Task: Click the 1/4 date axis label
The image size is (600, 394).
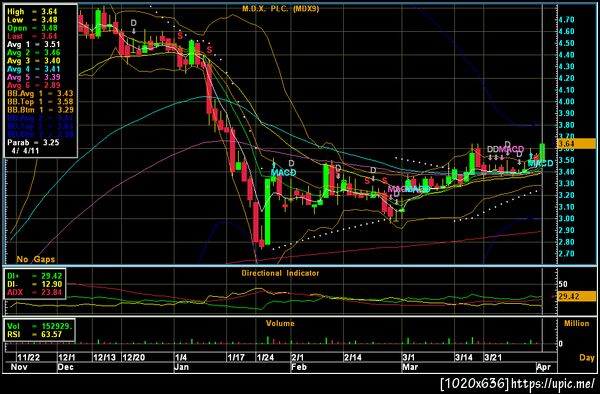Action: pos(181,358)
